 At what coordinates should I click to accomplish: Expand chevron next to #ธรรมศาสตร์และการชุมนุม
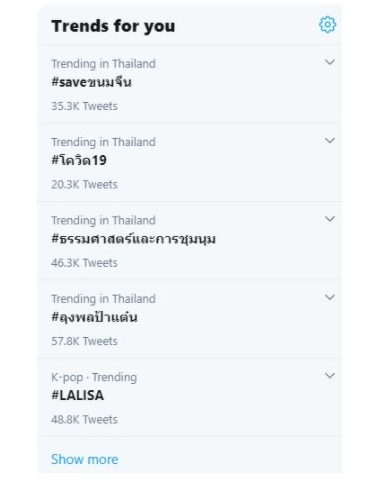pyautogui.click(x=330, y=219)
